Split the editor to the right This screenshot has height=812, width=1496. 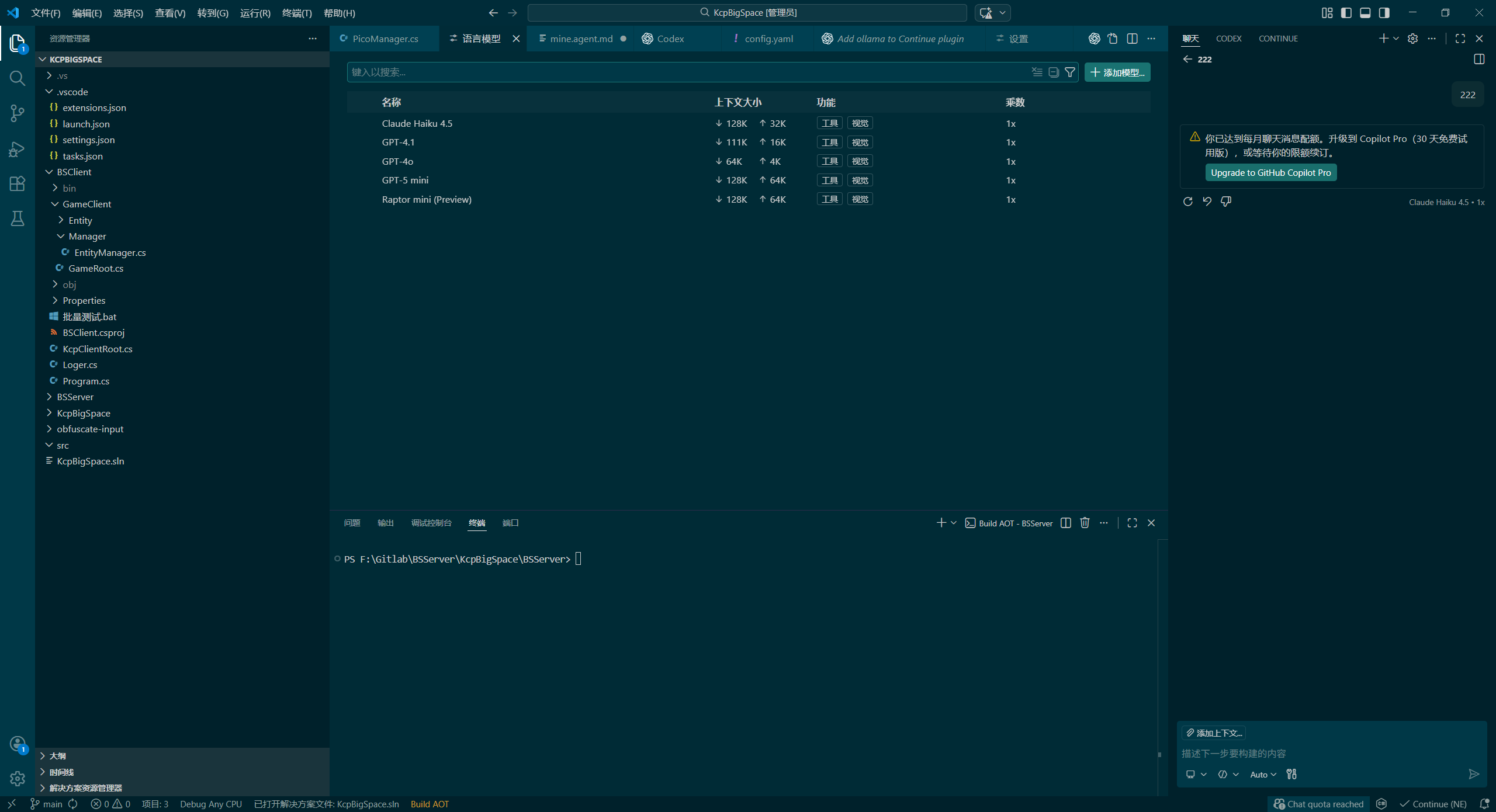pos(1132,39)
